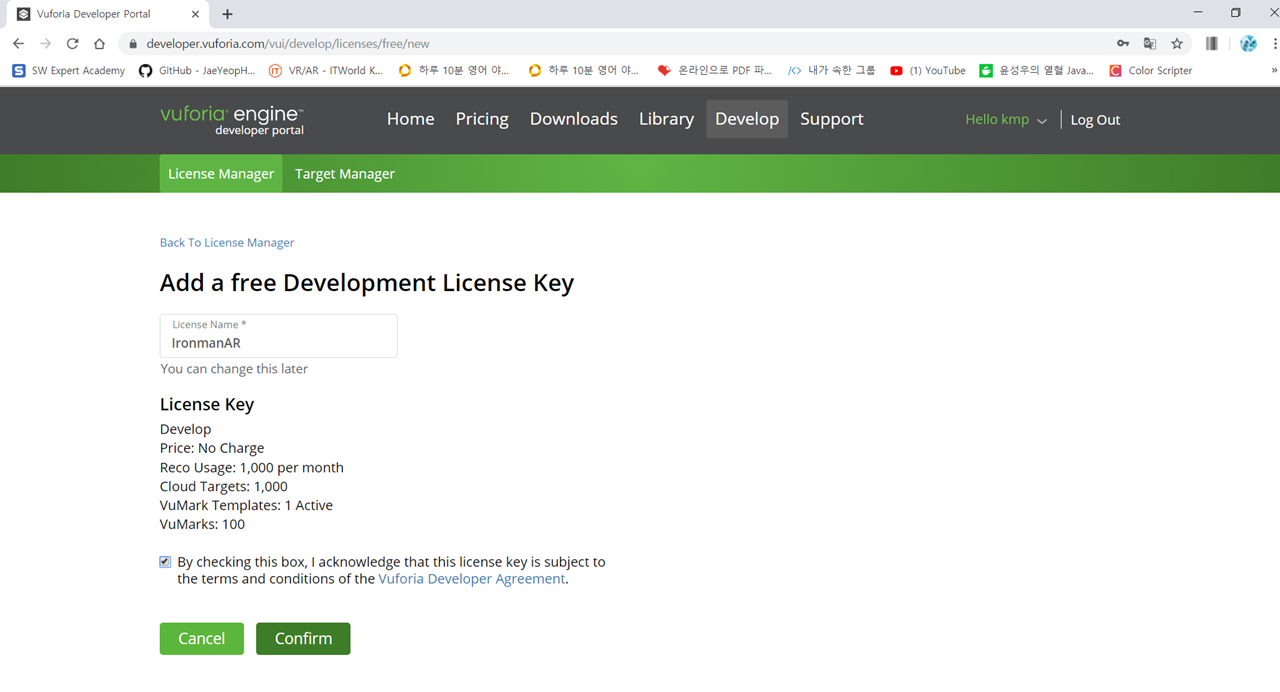Click the striped extension icon in toolbar
The height and width of the screenshot is (692, 1280).
(x=1212, y=44)
